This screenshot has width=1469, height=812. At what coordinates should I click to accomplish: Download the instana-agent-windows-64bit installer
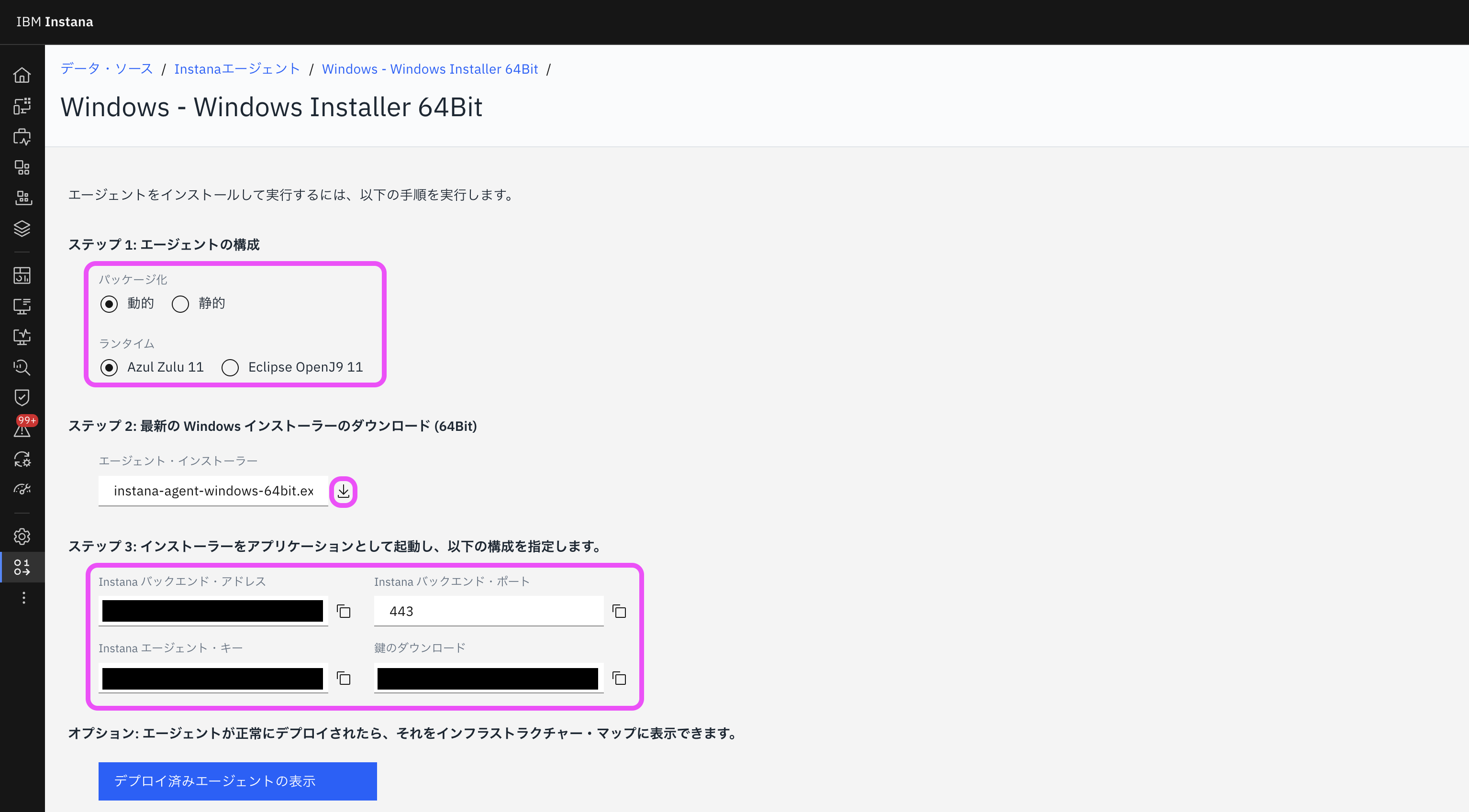(x=343, y=491)
